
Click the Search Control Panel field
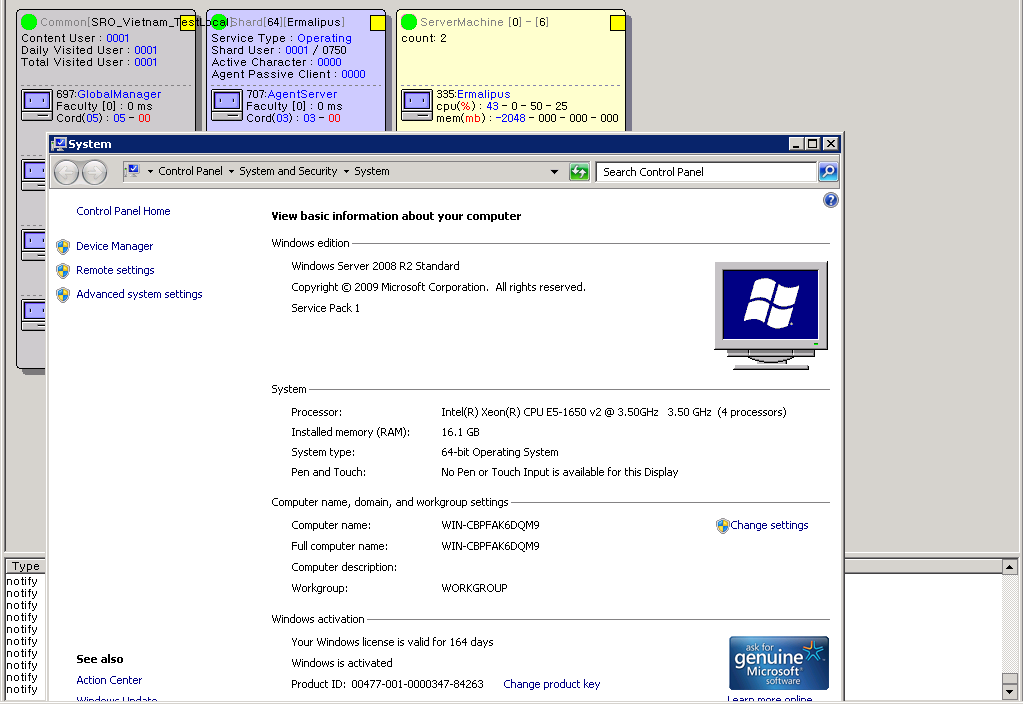point(706,172)
